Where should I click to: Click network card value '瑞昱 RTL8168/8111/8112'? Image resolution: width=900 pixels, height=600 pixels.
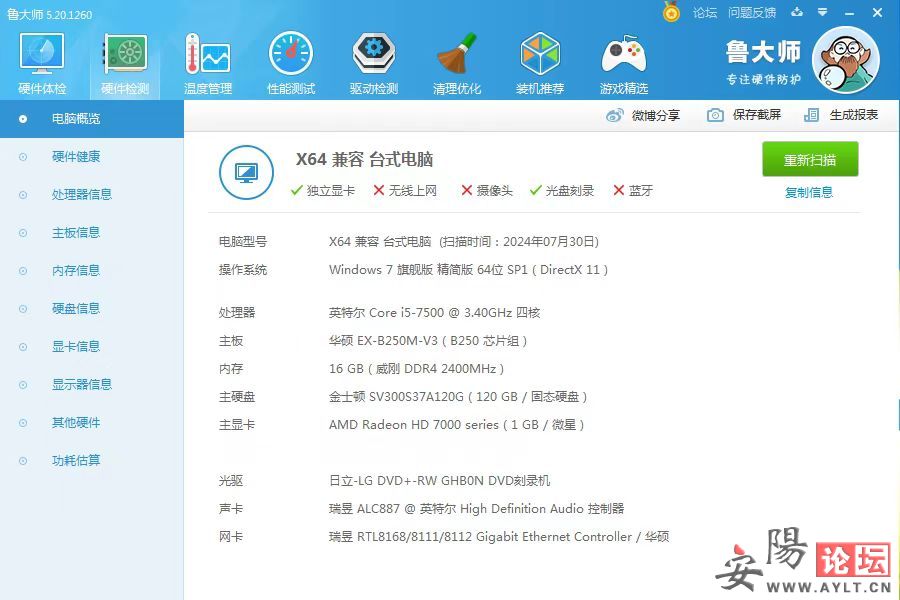400,537
